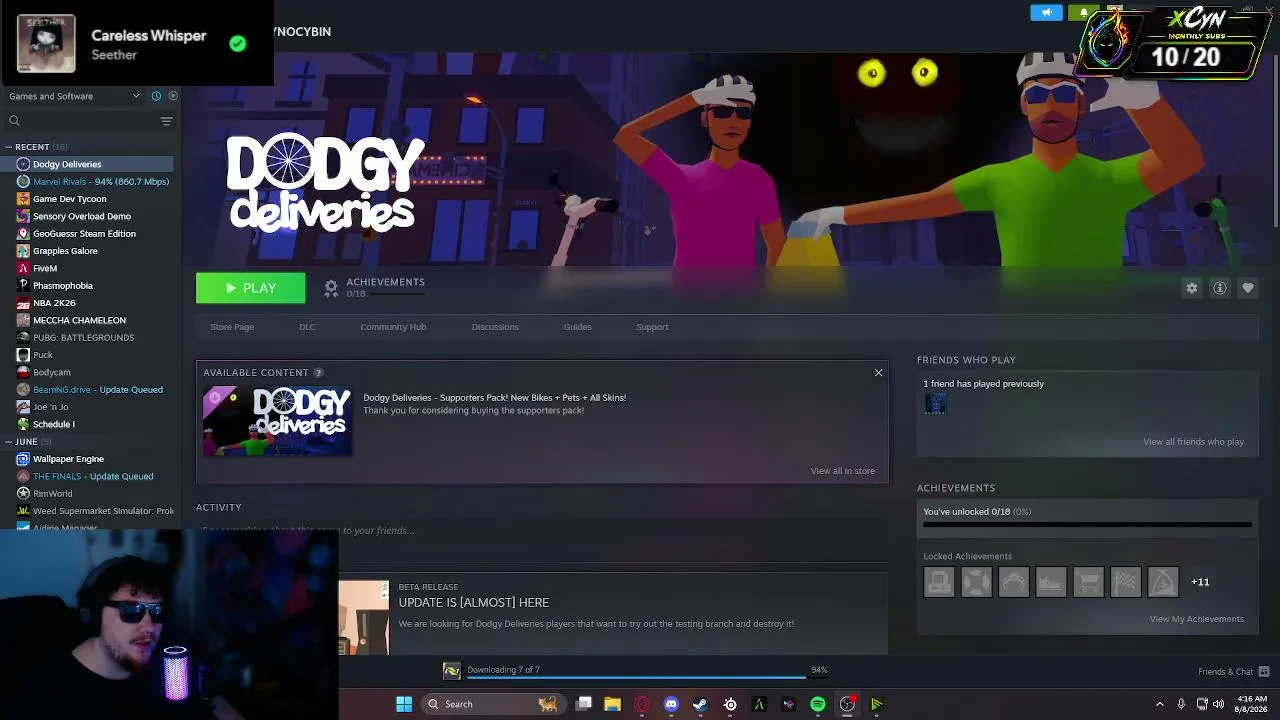
Task: Open the library filter options icon
Action: pyautogui.click(x=166, y=121)
